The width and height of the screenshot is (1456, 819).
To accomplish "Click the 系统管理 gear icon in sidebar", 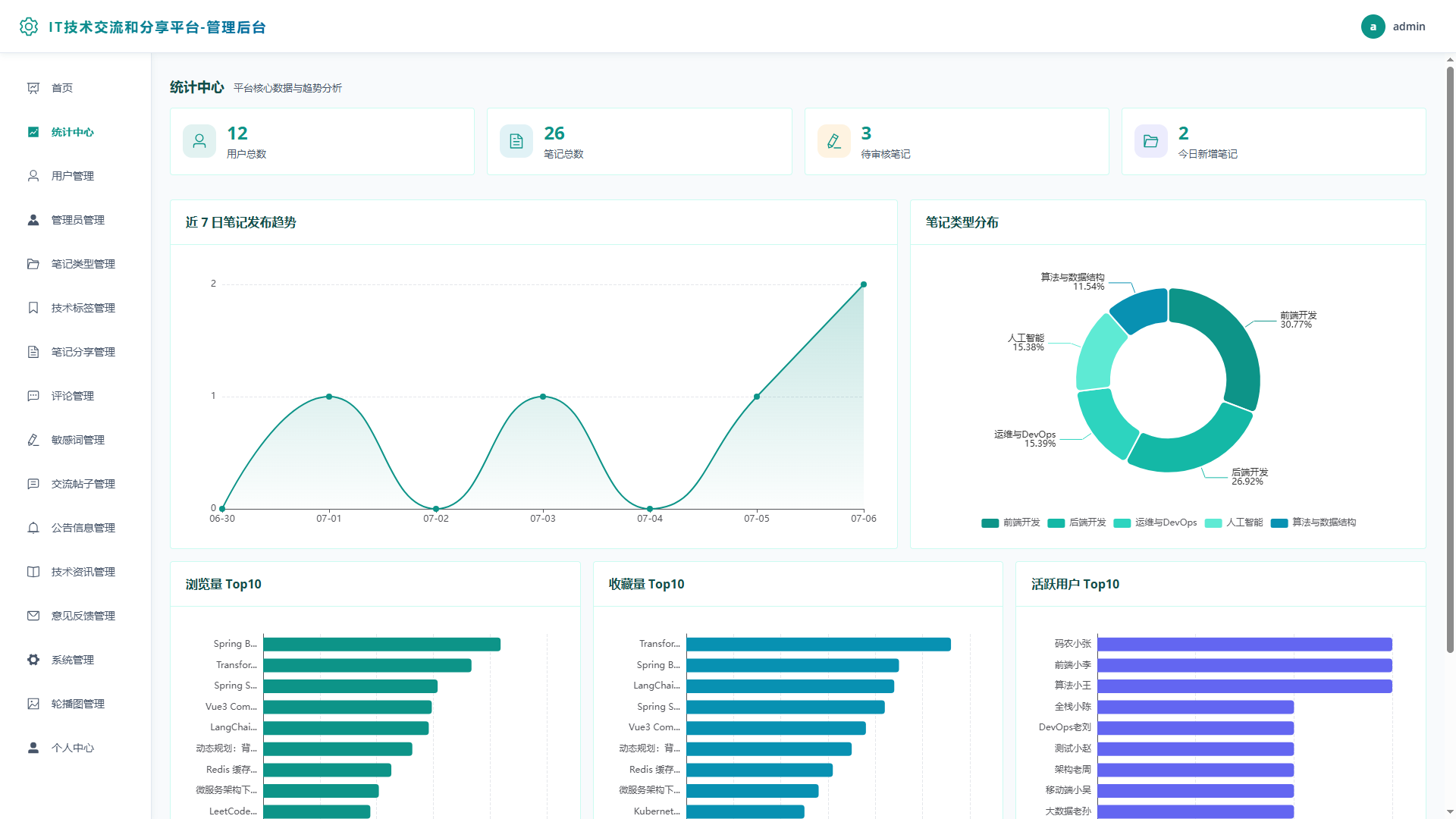I will pos(33,660).
